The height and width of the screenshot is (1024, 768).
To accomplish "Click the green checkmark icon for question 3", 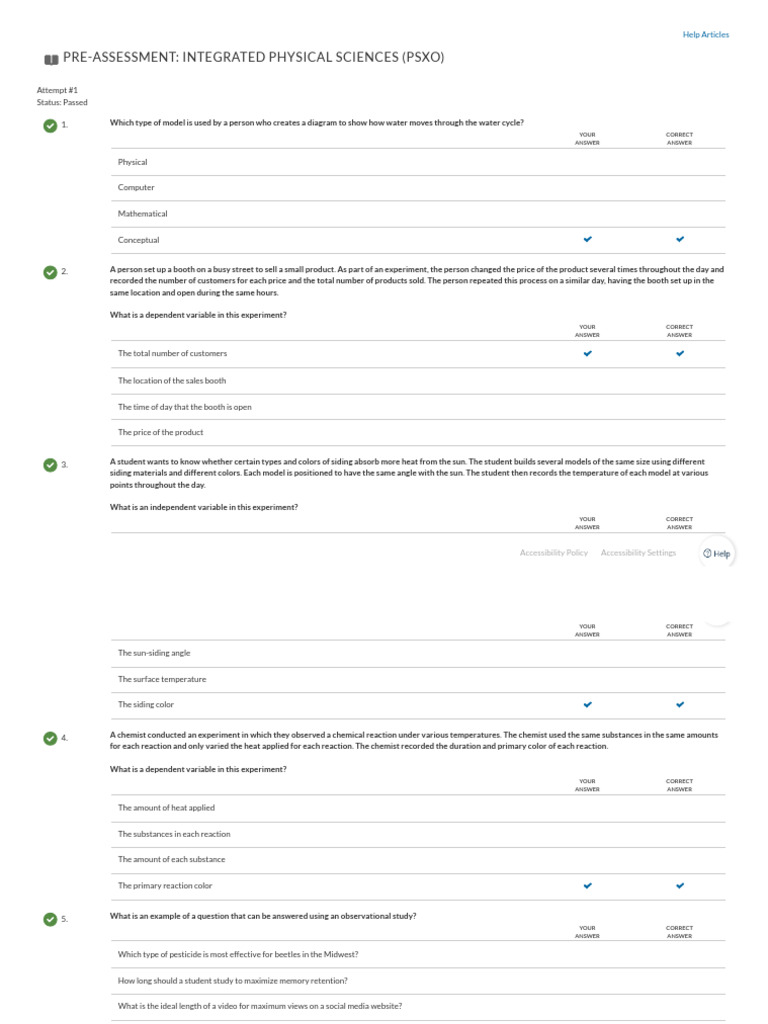I will tap(50, 465).
